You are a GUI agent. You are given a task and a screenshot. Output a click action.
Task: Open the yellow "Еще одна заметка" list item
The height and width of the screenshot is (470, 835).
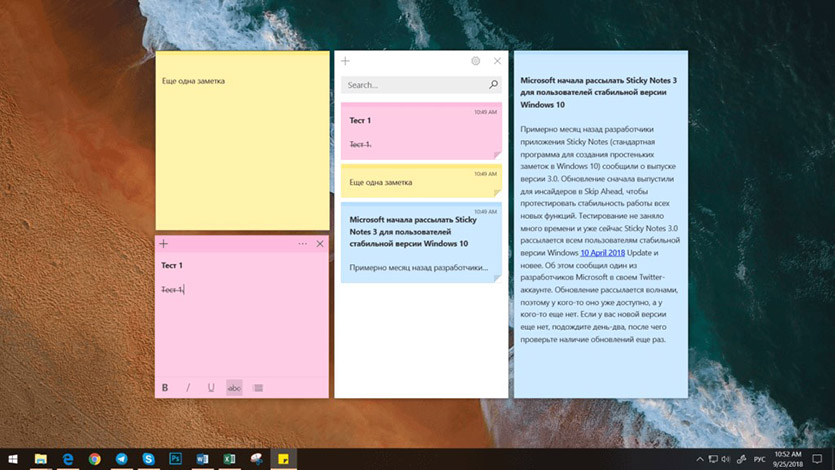tap(420, 182)
